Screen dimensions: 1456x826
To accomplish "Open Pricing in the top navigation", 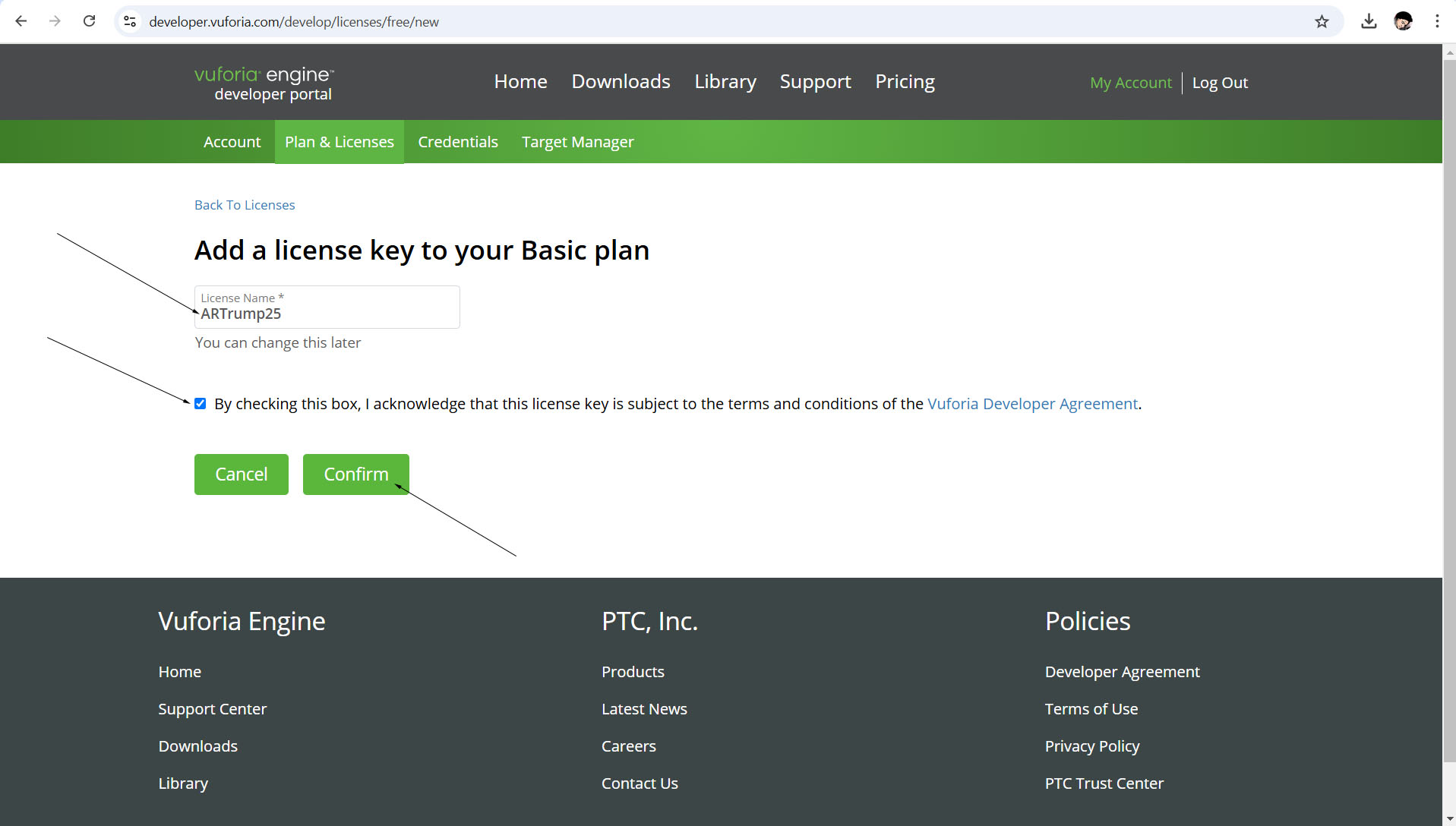I will tap(905, 82).
